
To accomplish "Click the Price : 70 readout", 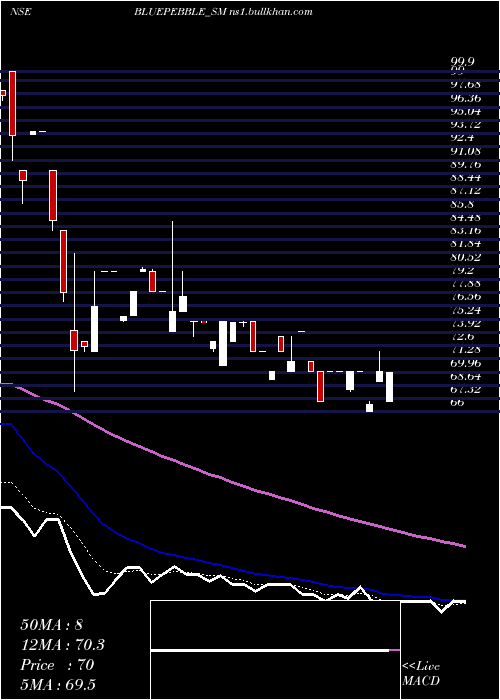I will 57,665.
